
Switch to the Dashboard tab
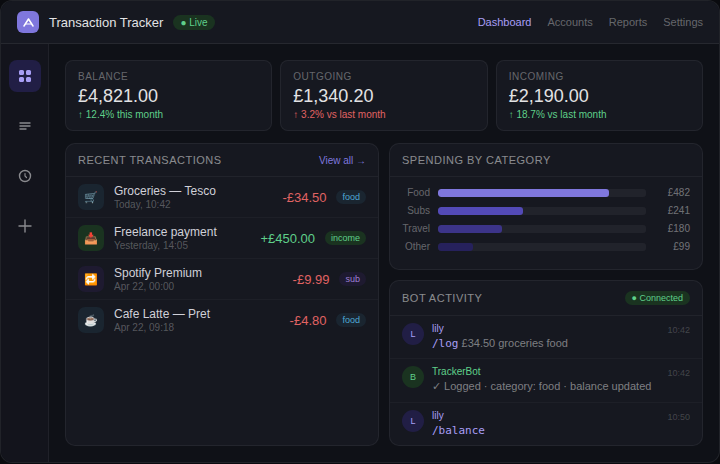(504, 22)
